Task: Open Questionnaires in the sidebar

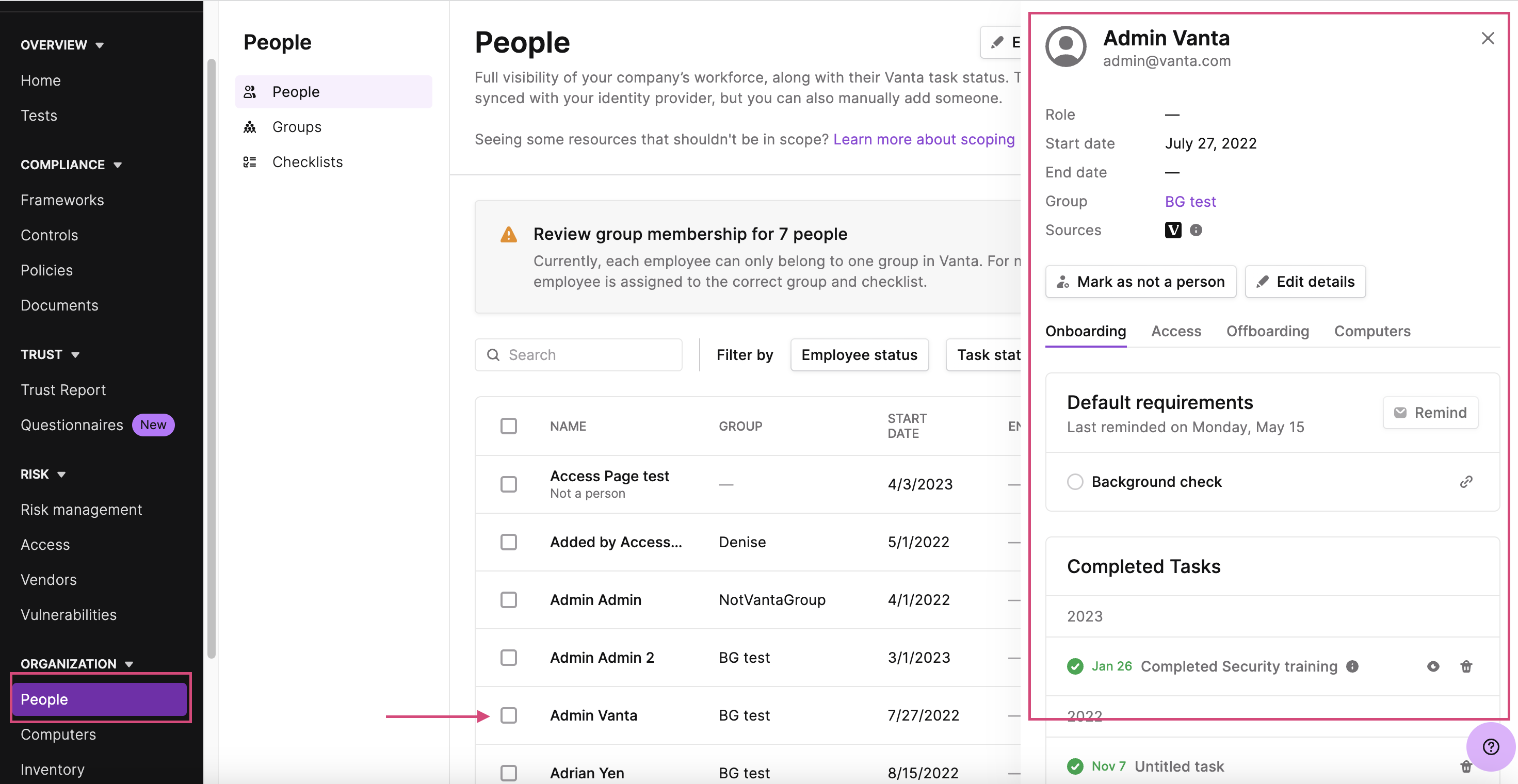Action: (x=72, y=424)
